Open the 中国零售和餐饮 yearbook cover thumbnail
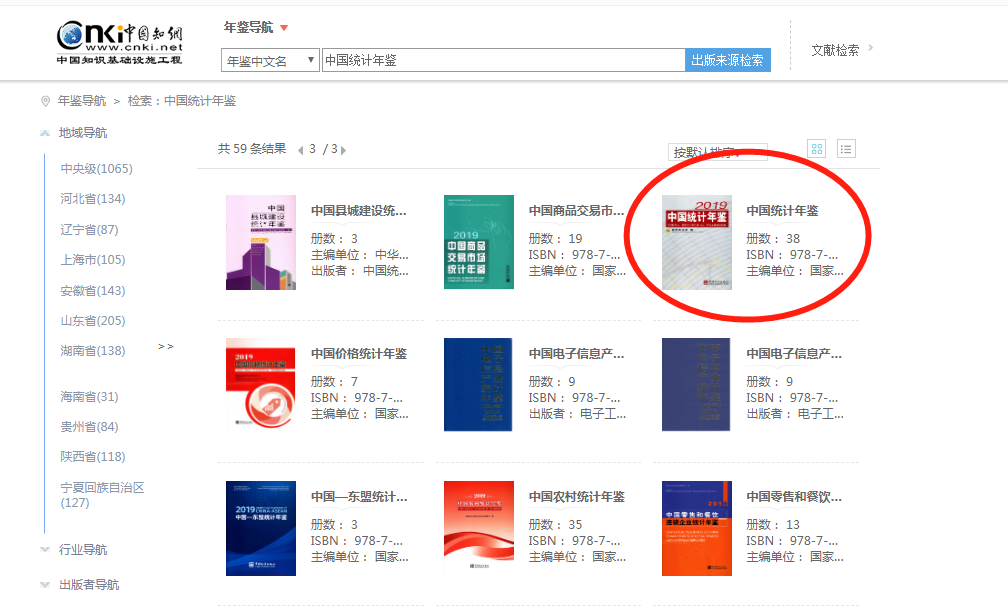This screenshot has height=610, width=1008. pos(697,528)
